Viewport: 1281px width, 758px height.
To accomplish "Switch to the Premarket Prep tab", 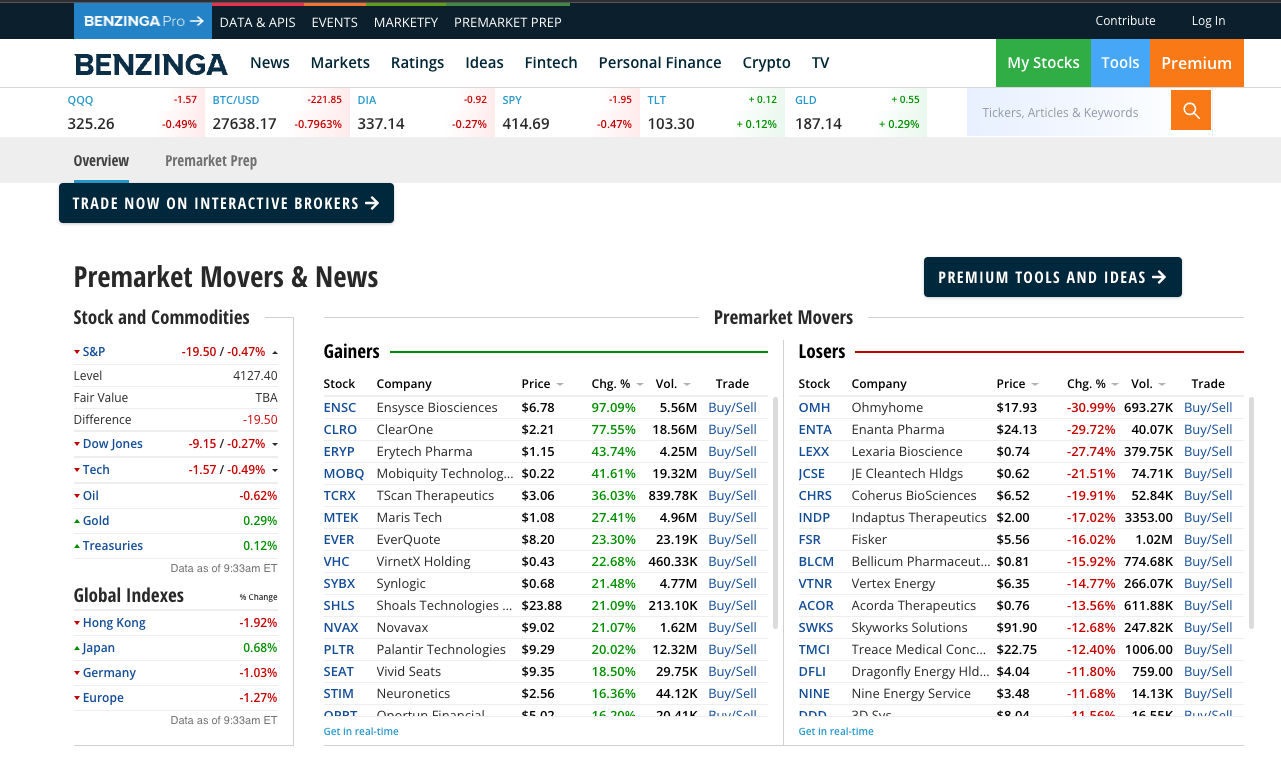I will tap(211, 160).
